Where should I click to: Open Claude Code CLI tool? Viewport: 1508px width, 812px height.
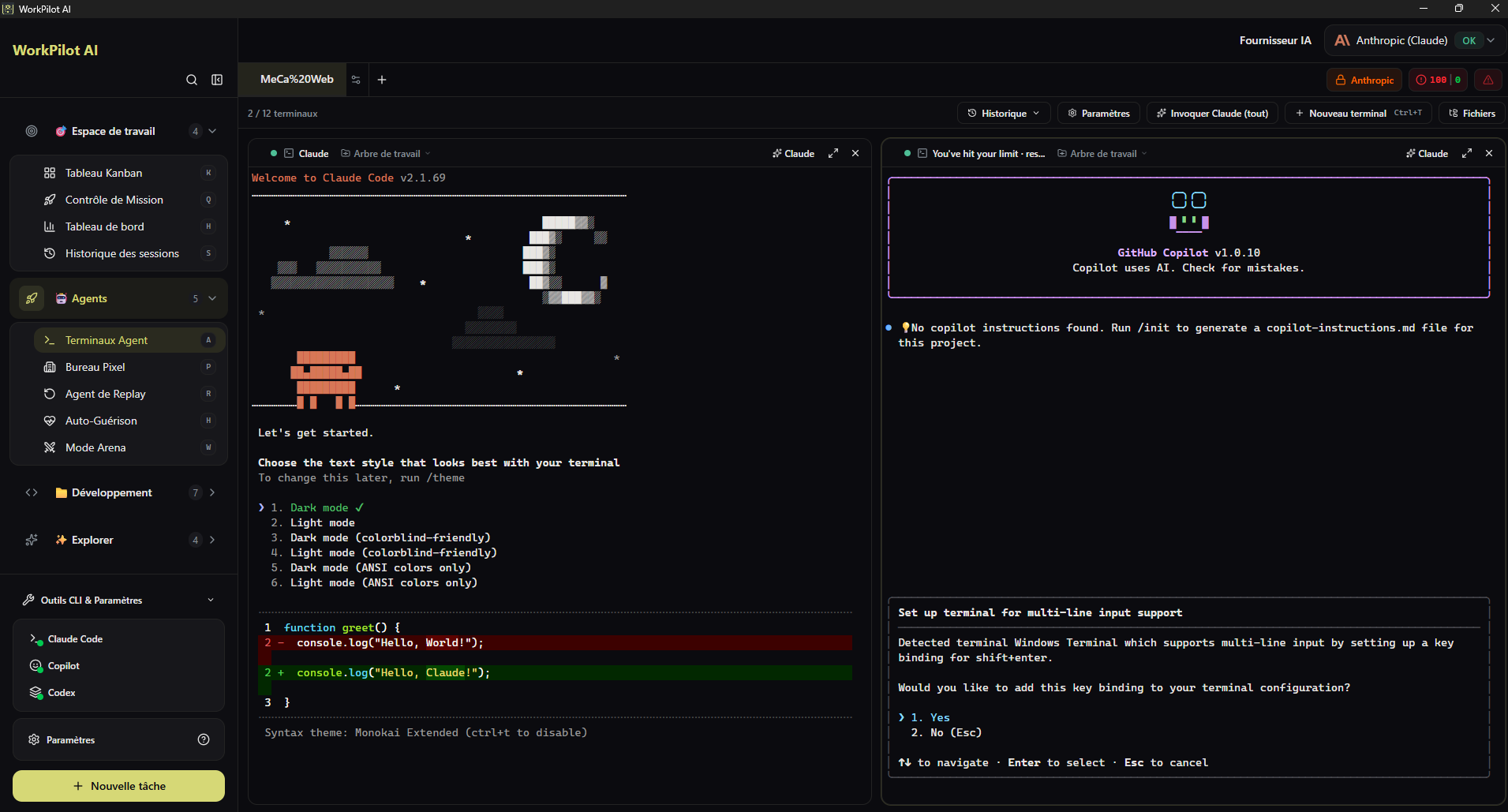pos(118,639)
